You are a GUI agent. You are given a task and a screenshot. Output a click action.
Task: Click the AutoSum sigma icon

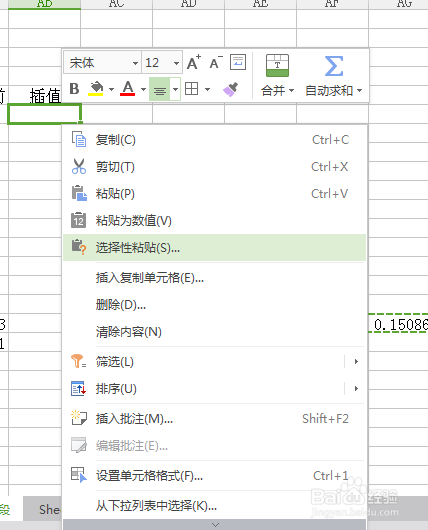(334, 66)
